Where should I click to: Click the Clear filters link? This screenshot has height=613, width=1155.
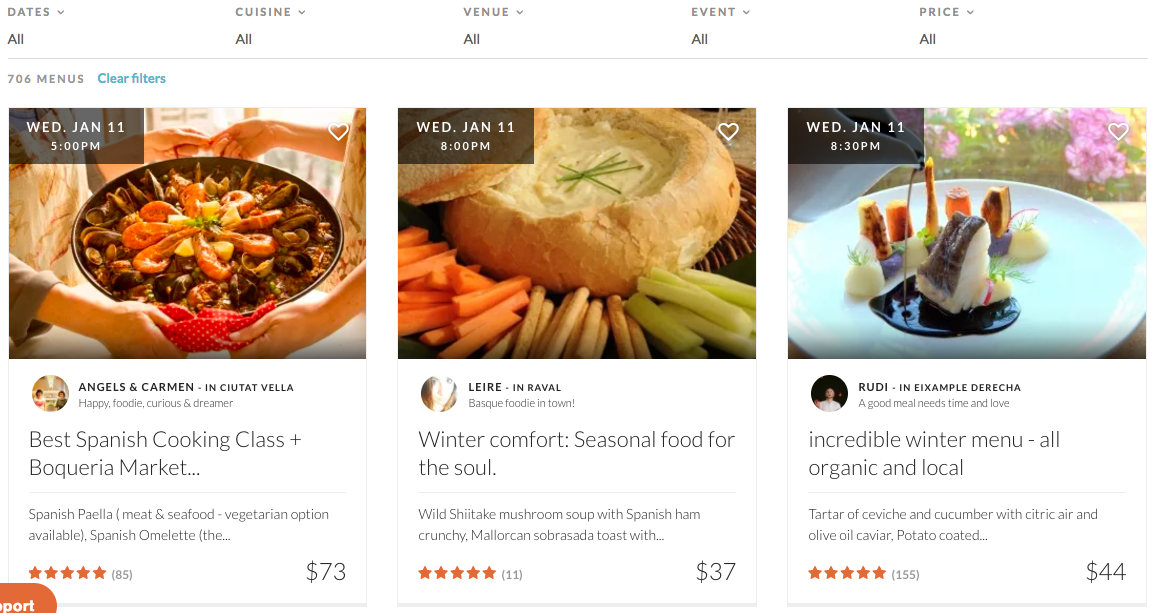click(x=131, y=78)
